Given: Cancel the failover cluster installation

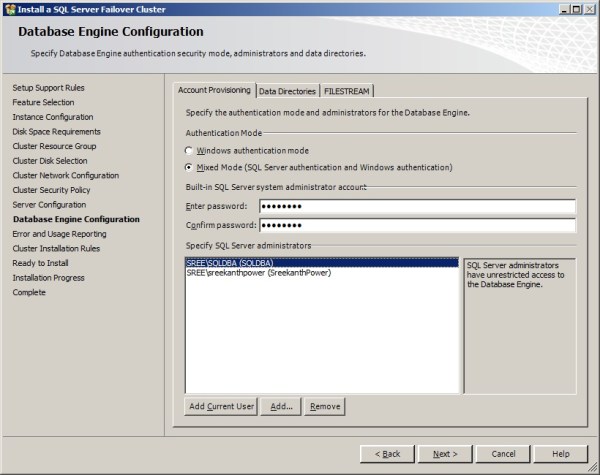Looking at the screenshot, I should (503, 454).
